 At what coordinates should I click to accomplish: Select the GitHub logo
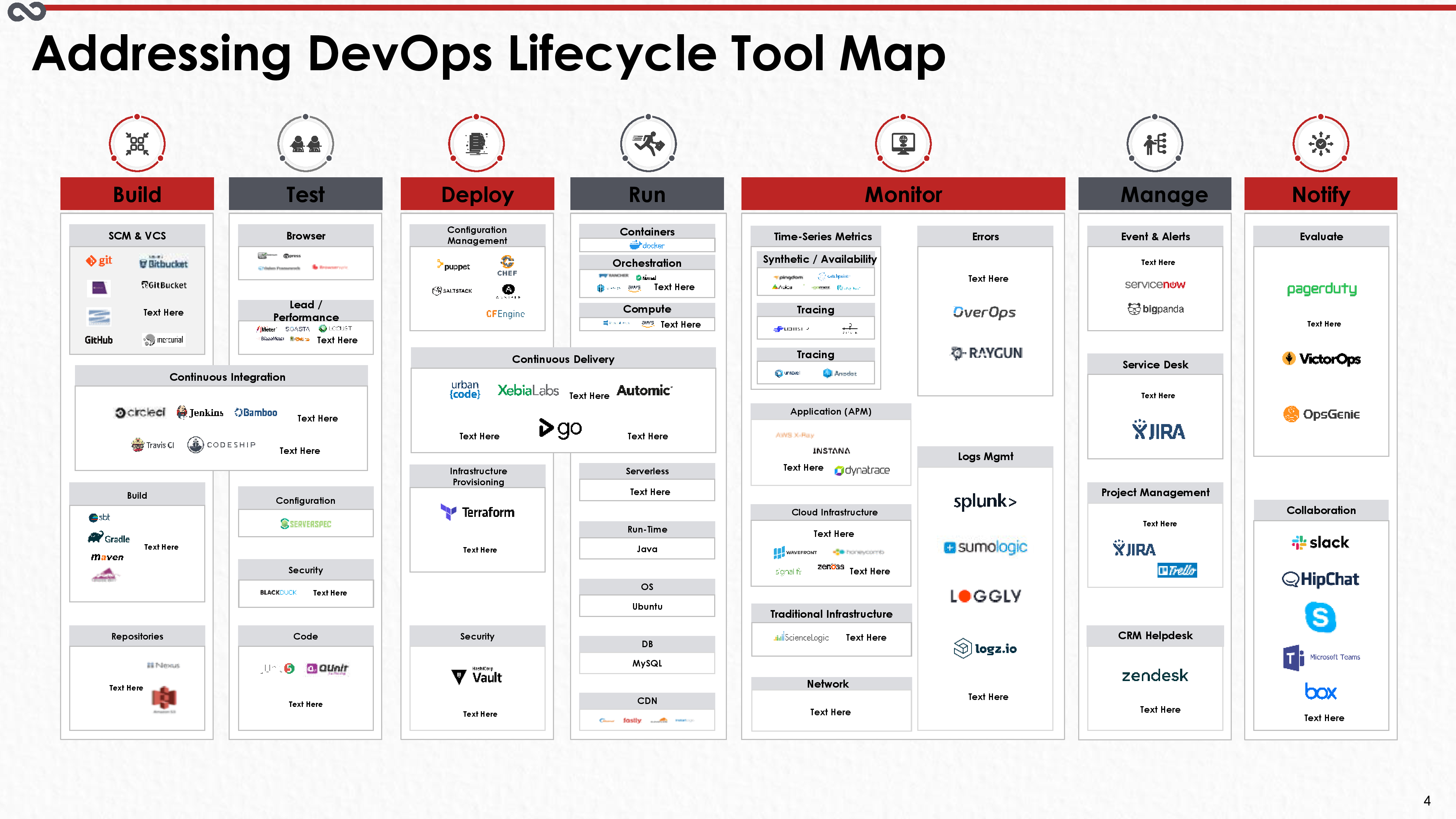click(98, 340)
